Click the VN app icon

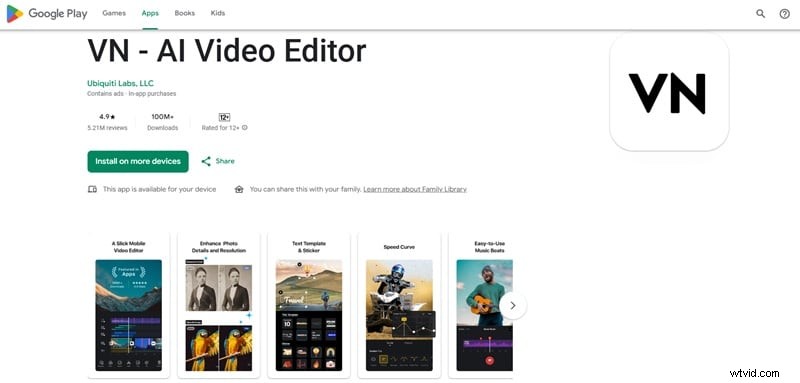[669, 93]
